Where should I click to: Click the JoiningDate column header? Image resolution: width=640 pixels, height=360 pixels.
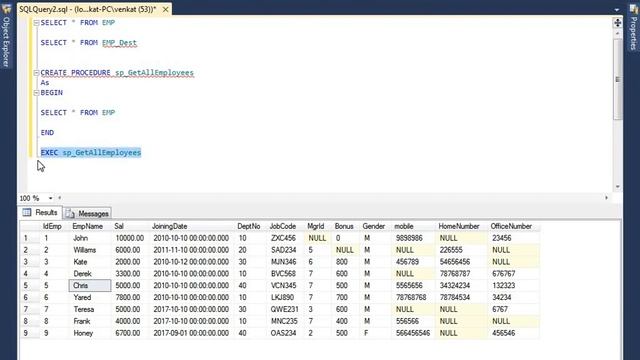point(192,226)
